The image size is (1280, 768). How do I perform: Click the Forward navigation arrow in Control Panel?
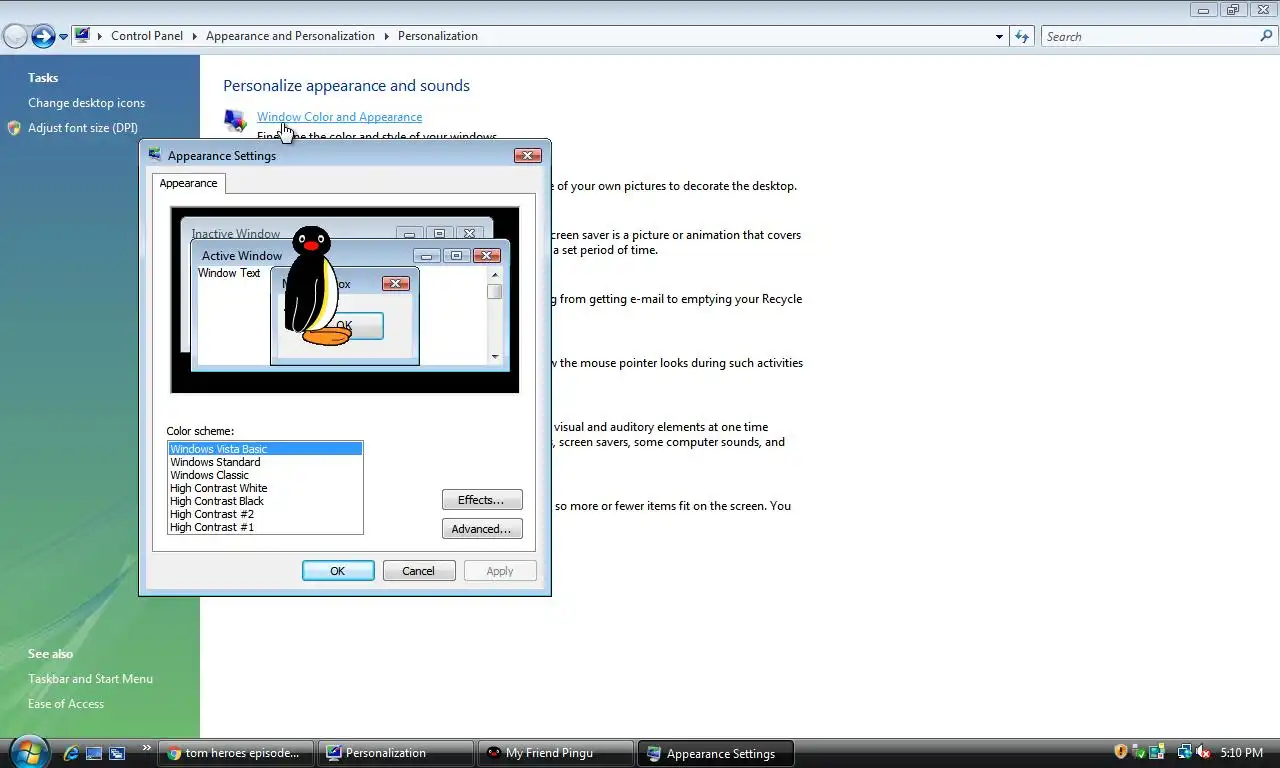click(x=43, y=37)
